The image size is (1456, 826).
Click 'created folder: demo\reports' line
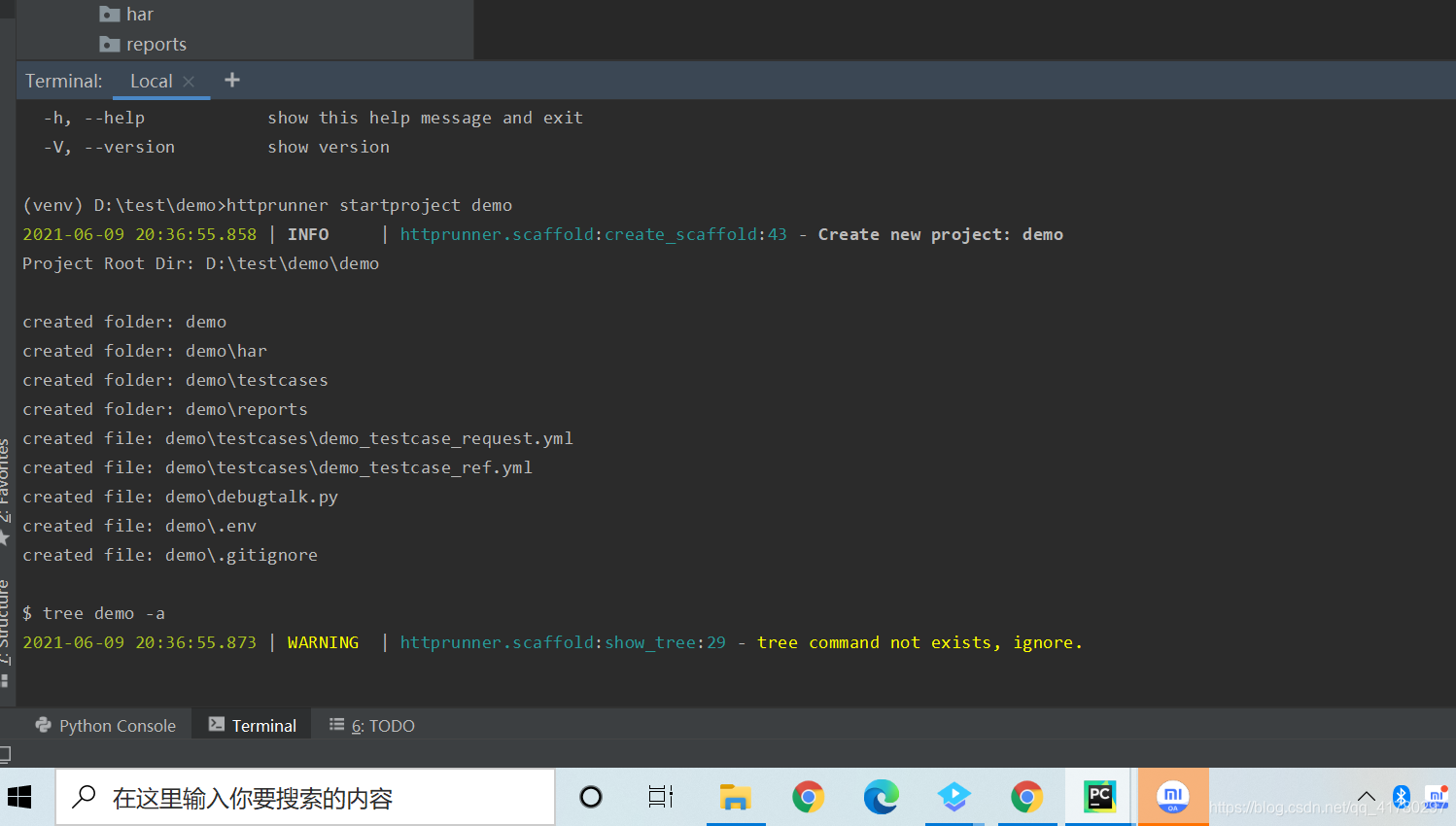coord(165,409)
